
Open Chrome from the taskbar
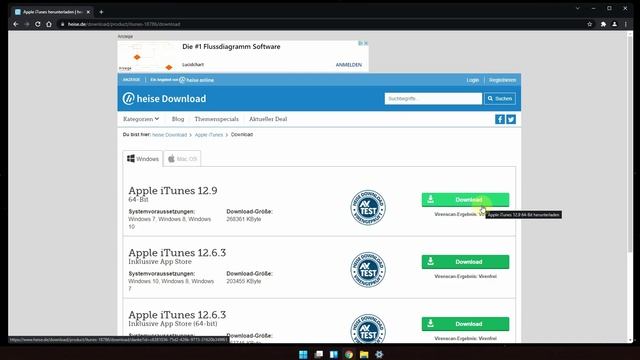(x=349, y=354)
